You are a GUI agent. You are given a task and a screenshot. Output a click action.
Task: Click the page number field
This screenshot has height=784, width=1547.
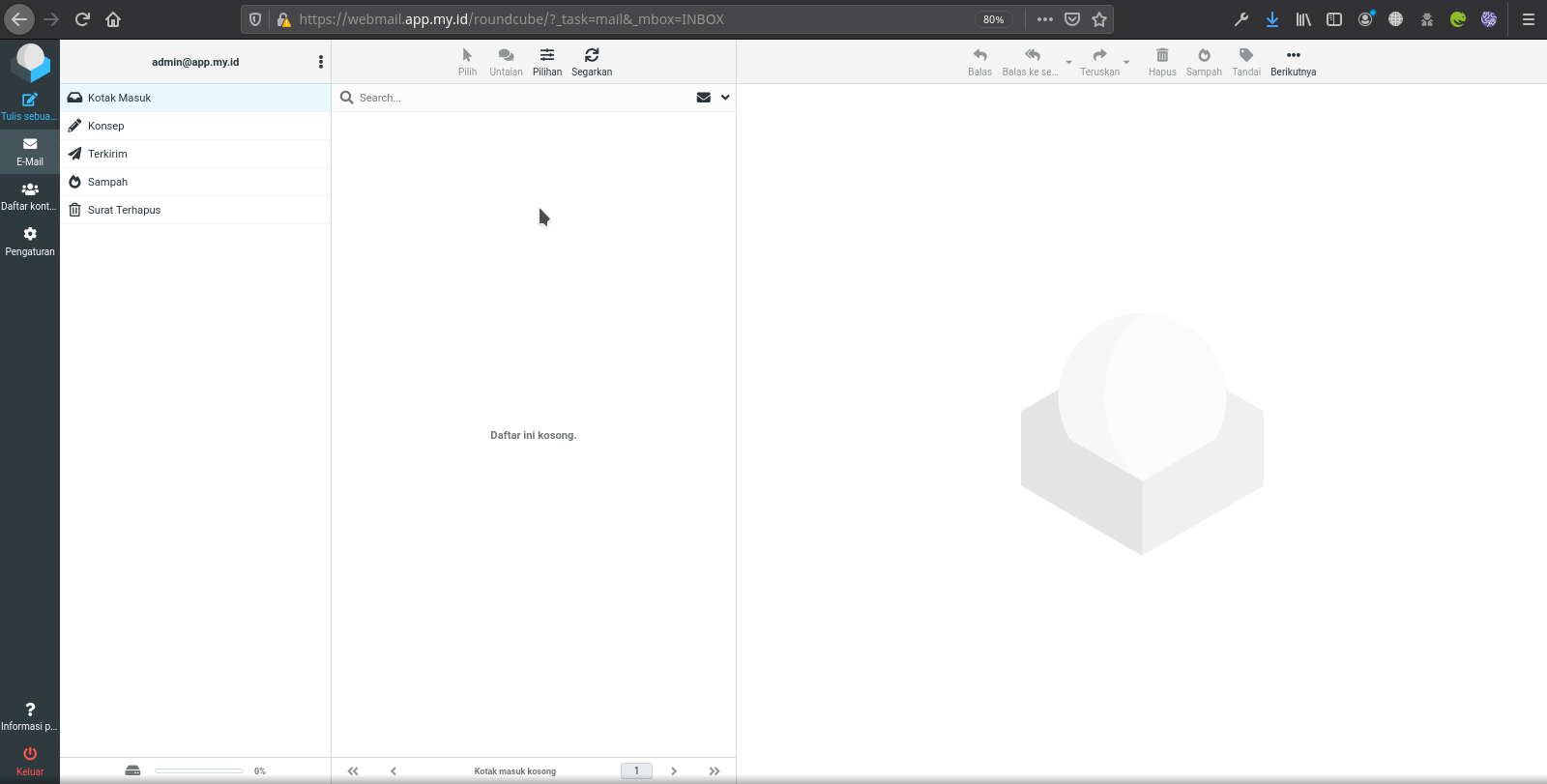pos(636,771)
